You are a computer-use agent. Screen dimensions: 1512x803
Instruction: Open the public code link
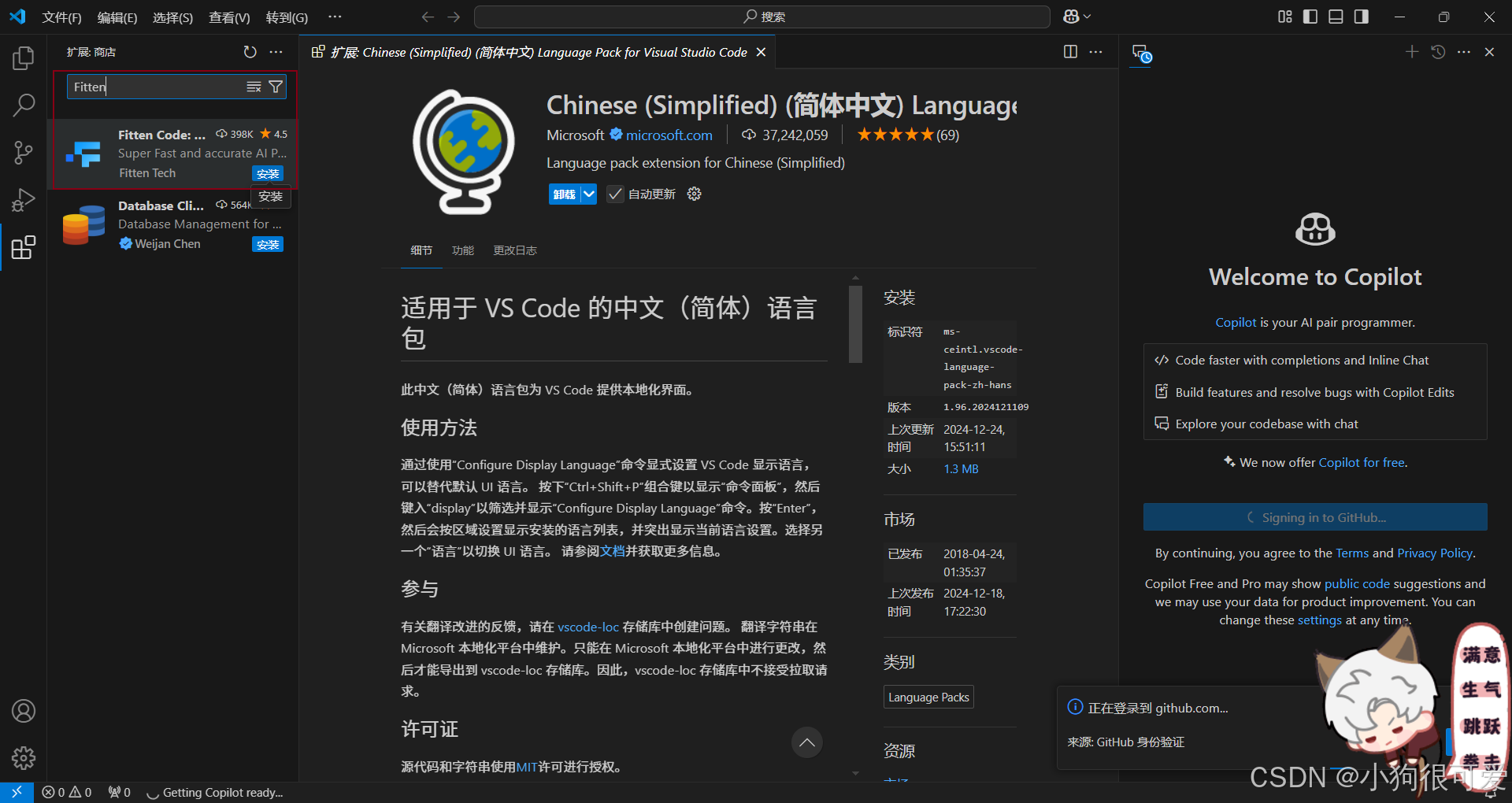coord(1357,584)
